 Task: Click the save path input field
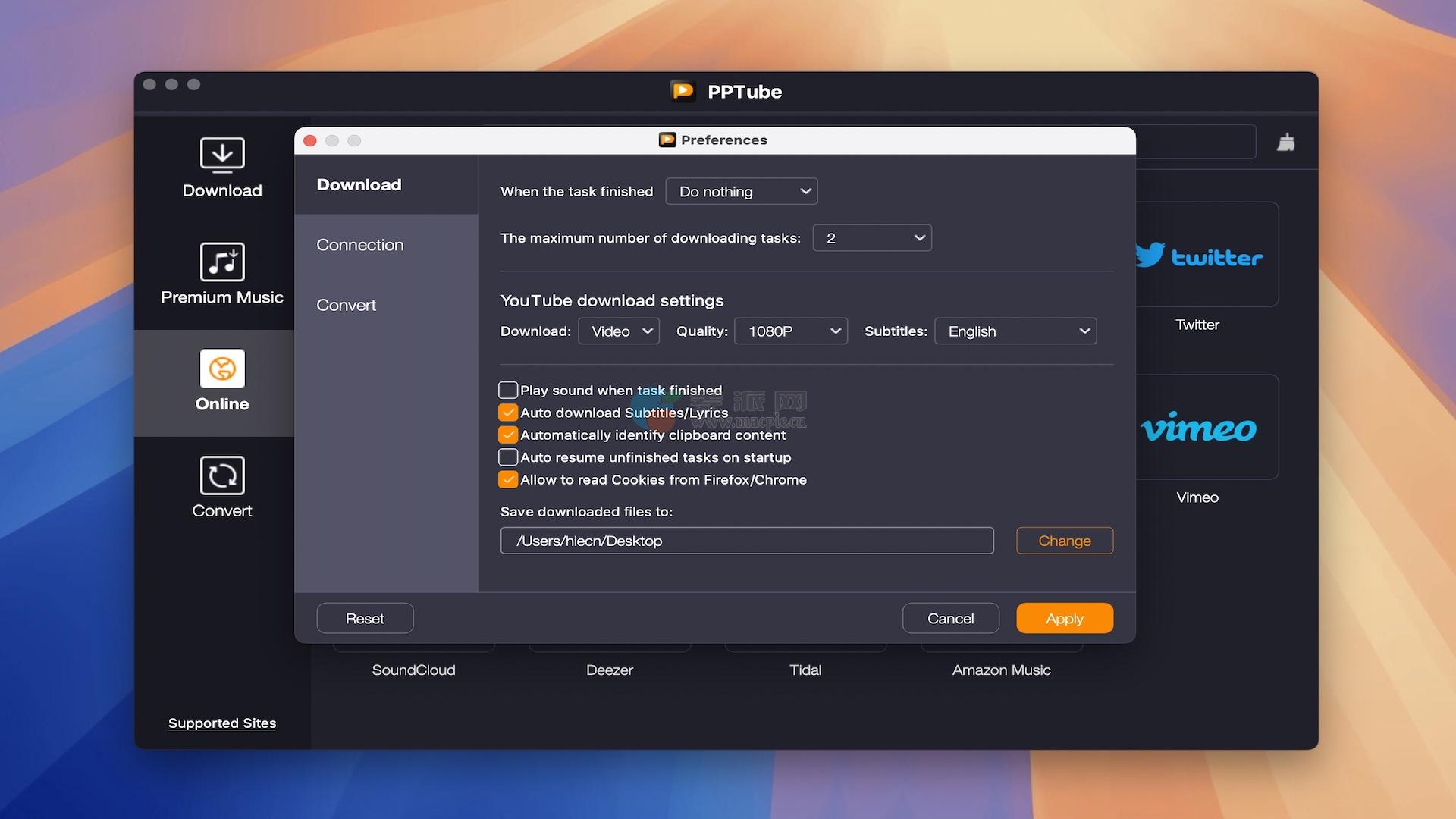(x=747, y=541)
